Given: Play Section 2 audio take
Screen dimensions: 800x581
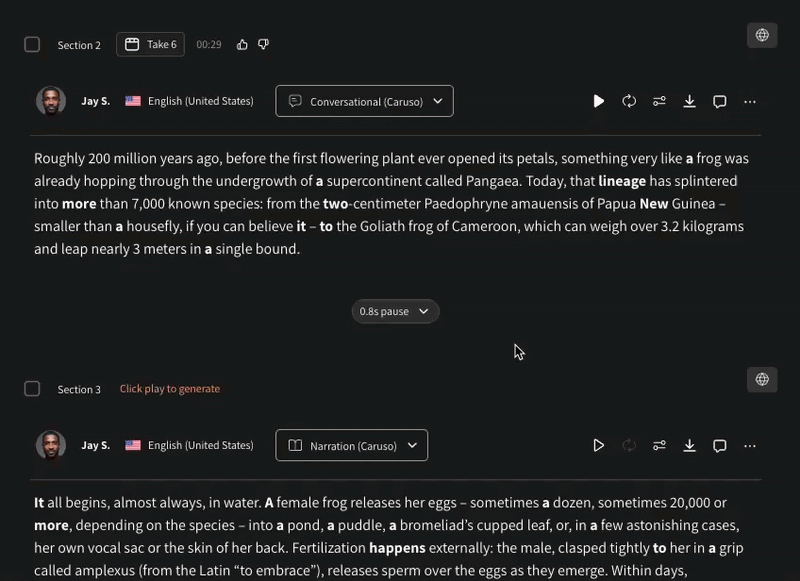Looking at the screenshot, I should pos(598,102).
